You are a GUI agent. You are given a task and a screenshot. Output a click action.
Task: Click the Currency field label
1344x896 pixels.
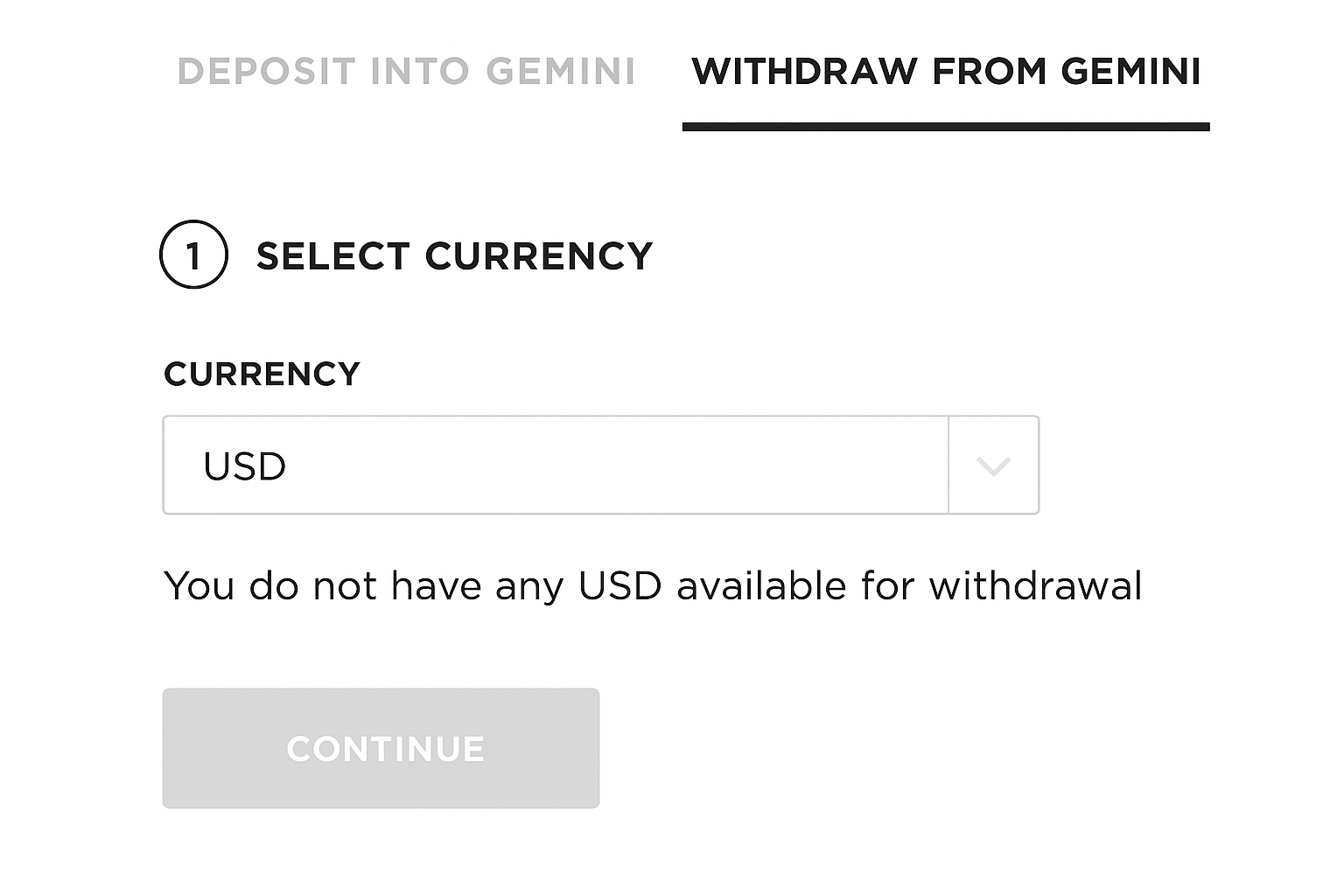[x=261, y=374]
